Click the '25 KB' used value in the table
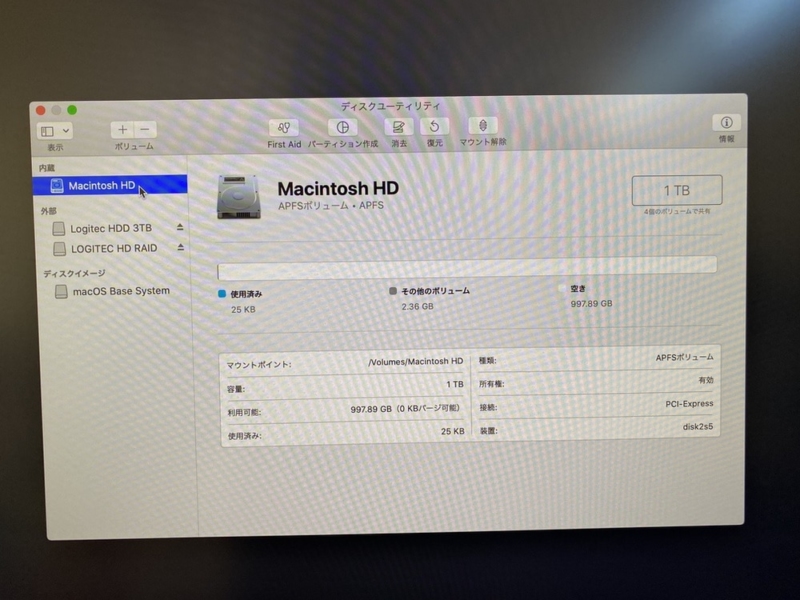Screen dimensions: 800x600 click(x=452, y=432)
